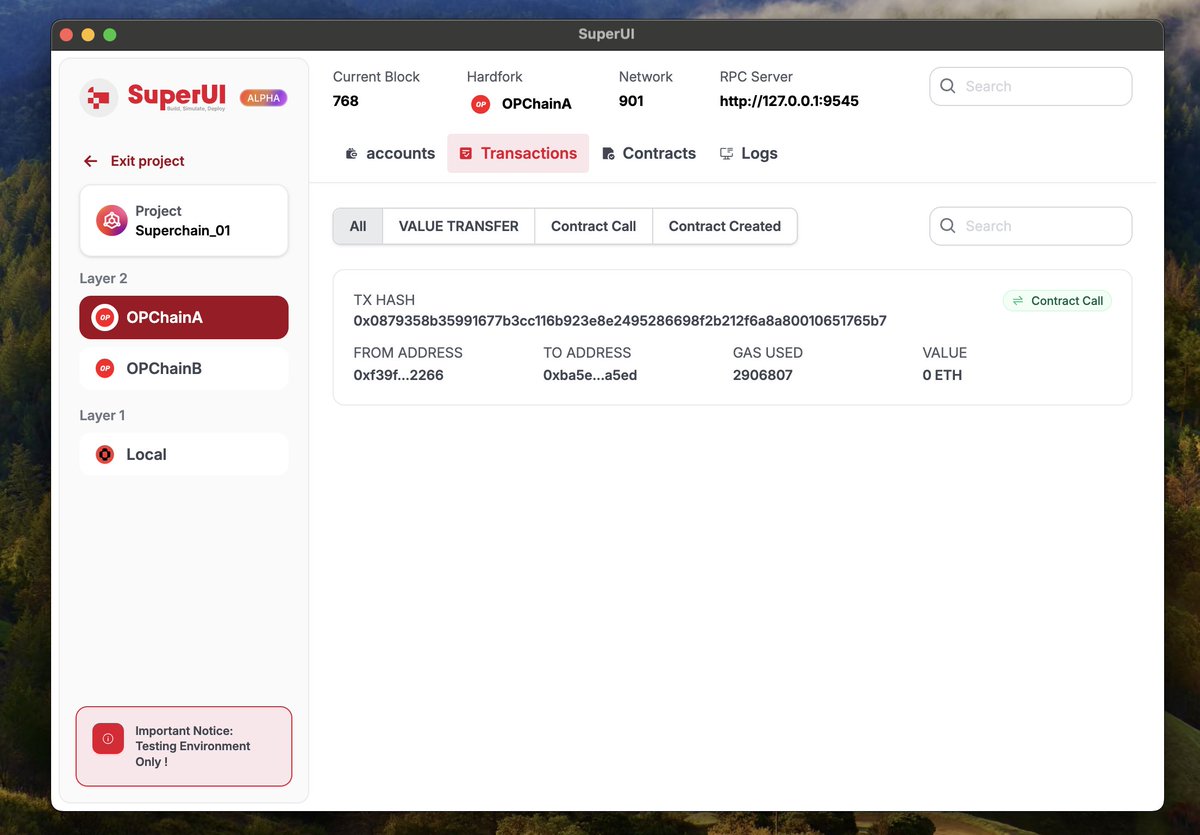Click the Important Notice warning icon
Image resolution: width=1200 pixels, height=835 pixels.
(108, 739)
